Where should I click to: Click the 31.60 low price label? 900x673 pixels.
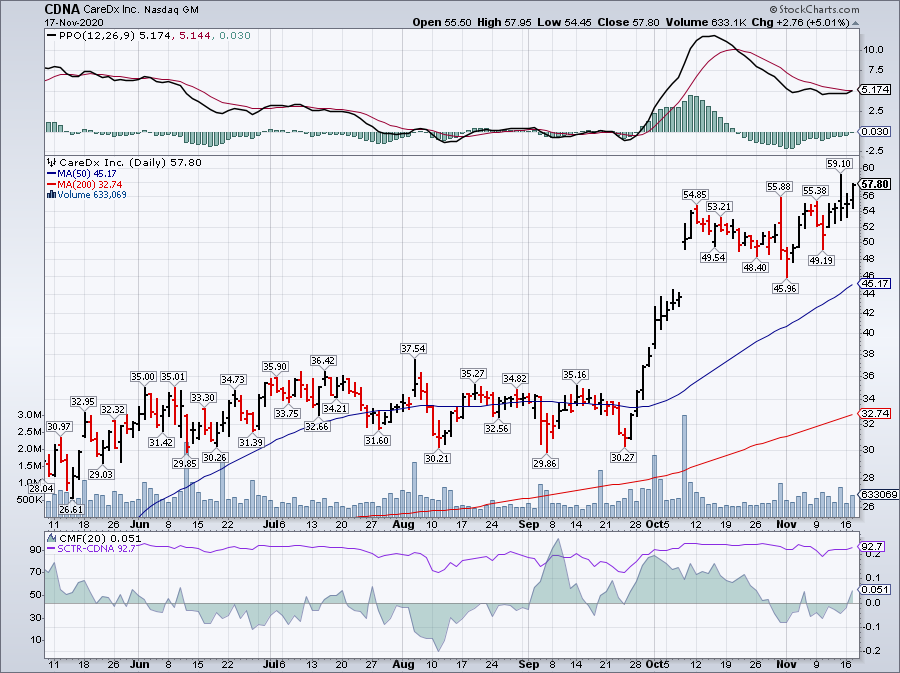(377, 441)
